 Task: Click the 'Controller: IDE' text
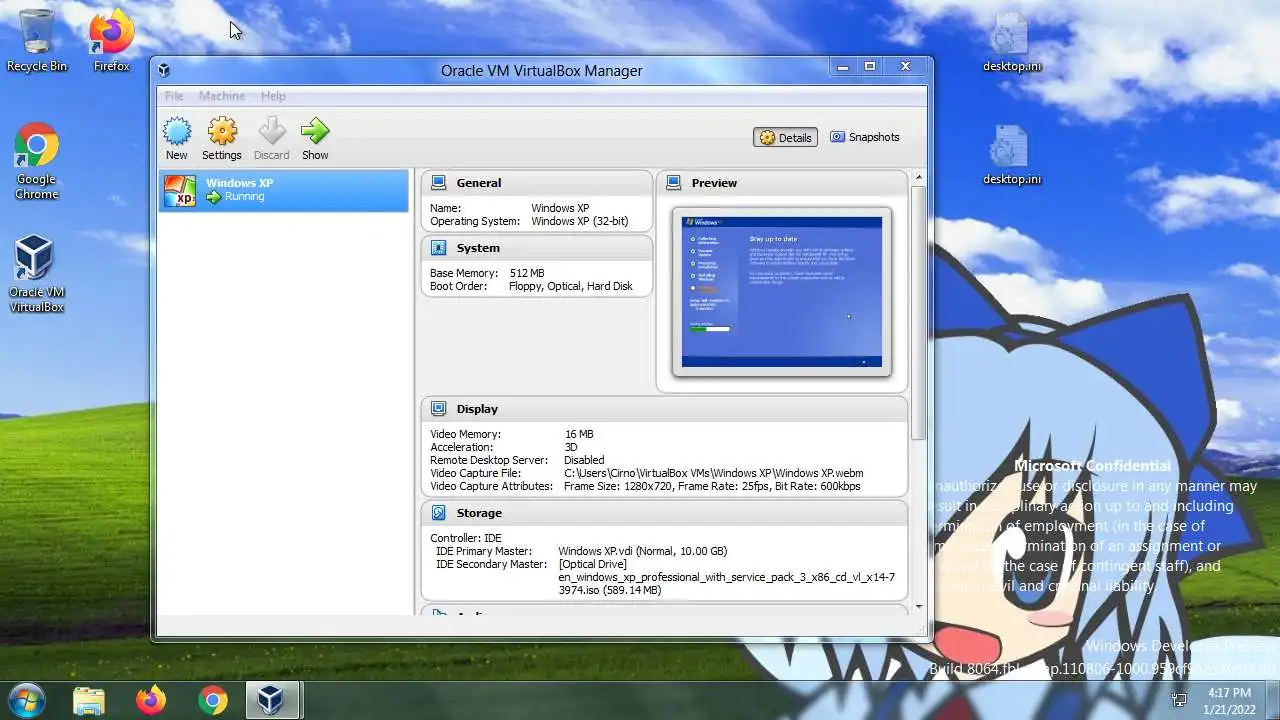point(467,538)
